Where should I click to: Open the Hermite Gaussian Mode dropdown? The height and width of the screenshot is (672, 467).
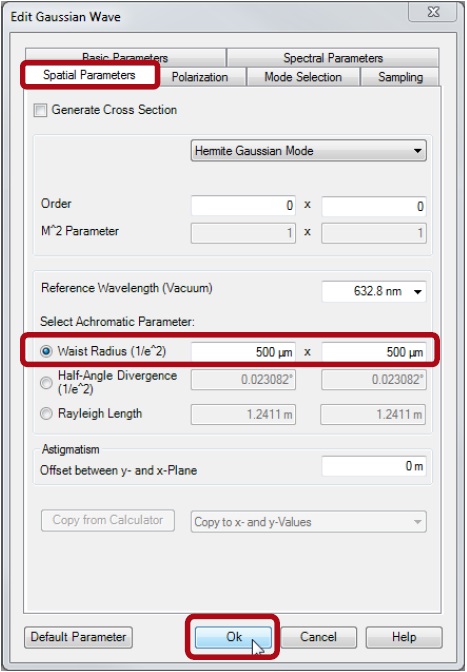308,151
